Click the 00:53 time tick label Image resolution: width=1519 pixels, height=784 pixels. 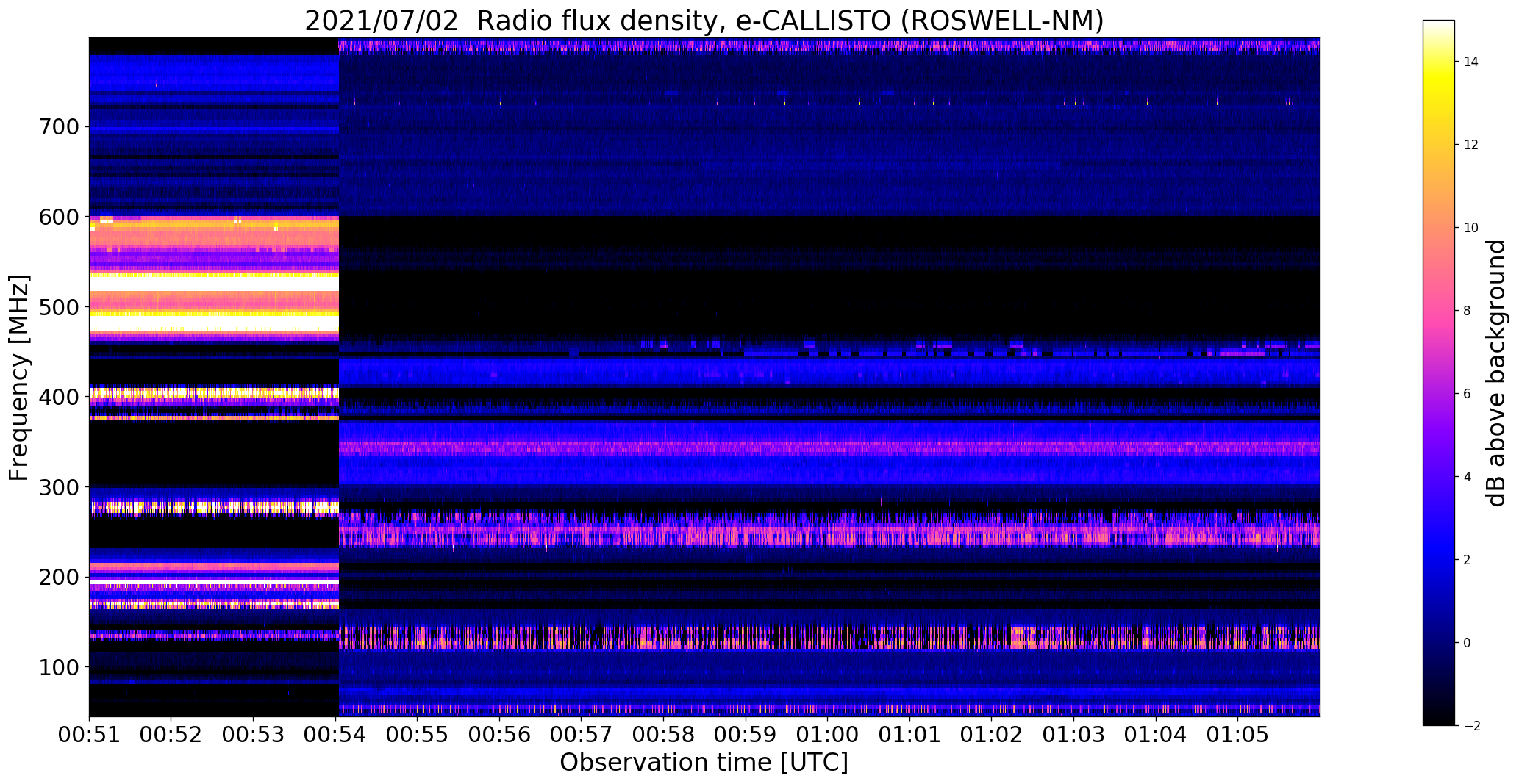coord(253,733)
